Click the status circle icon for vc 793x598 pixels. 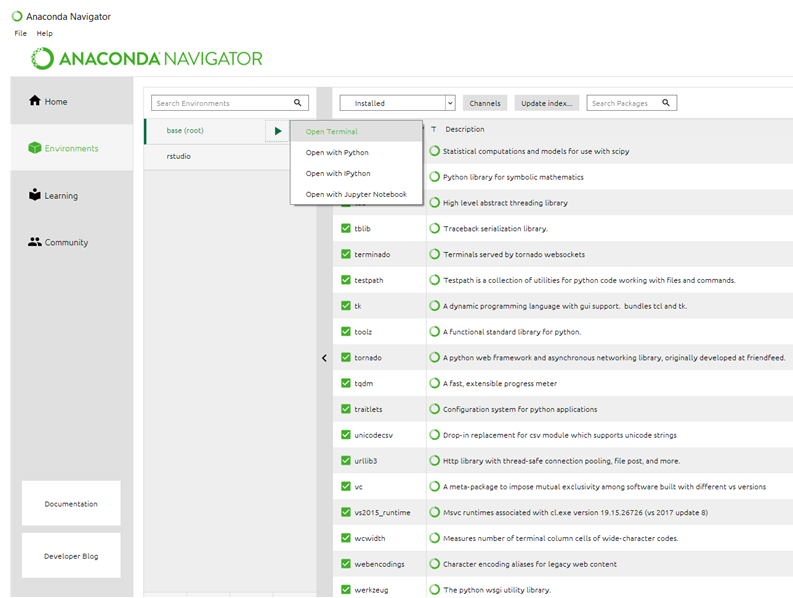pos(434,486)
